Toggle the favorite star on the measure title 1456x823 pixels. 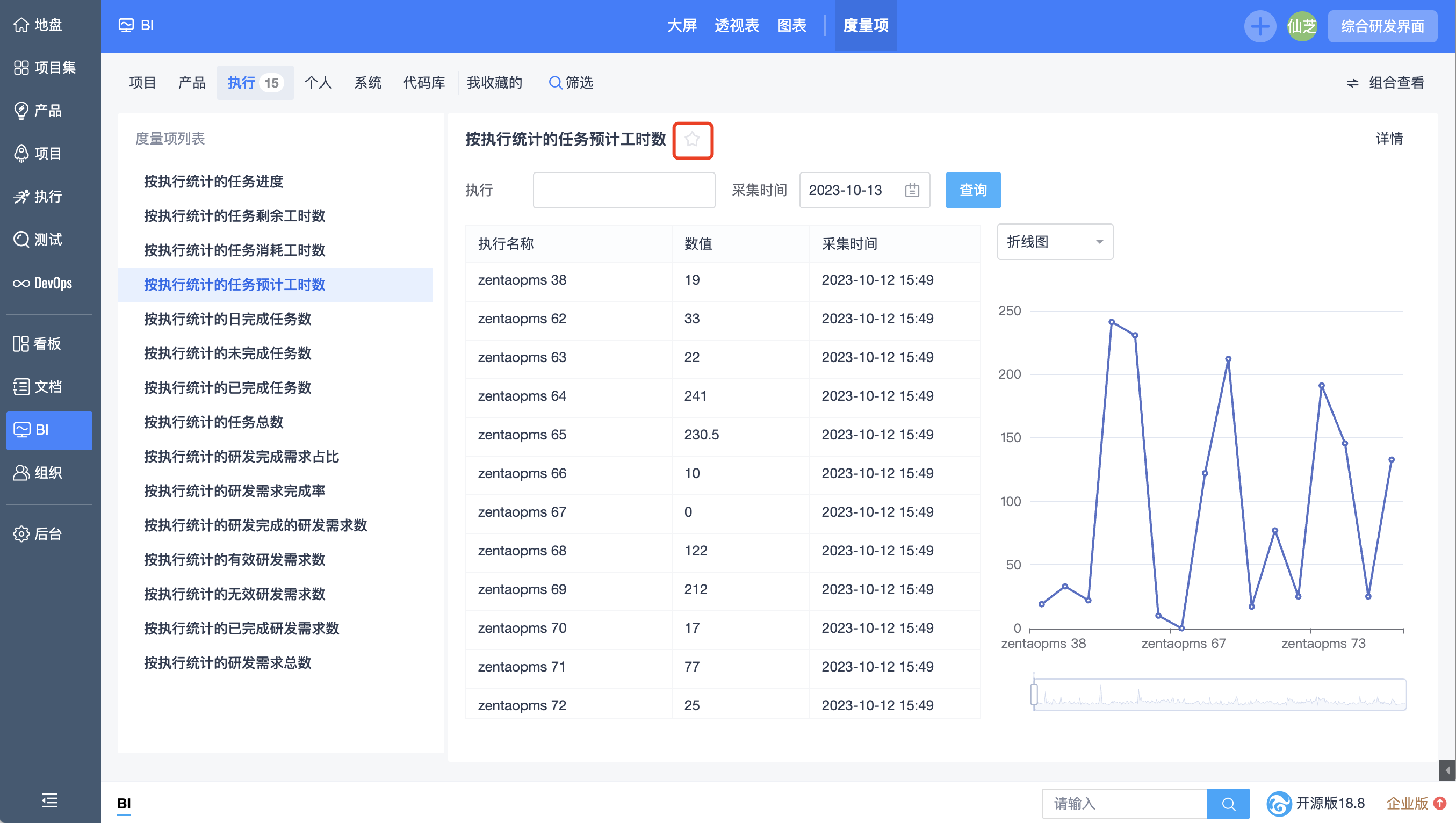coord(693,140)
